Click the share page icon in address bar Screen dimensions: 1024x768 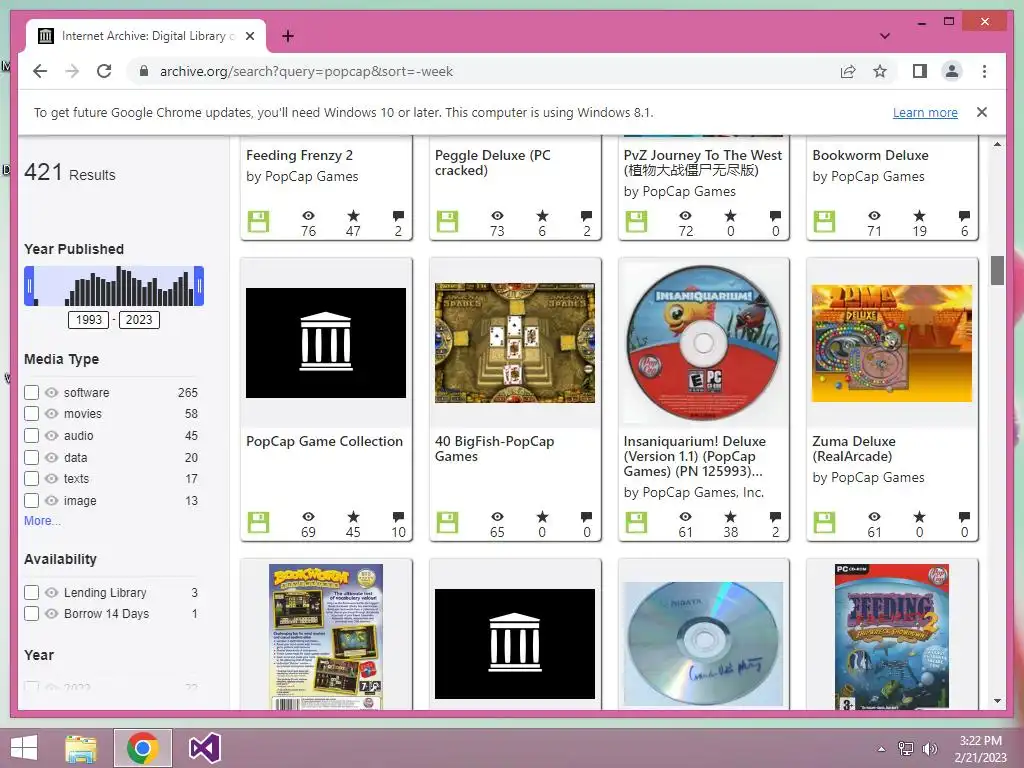pos(848,71)
